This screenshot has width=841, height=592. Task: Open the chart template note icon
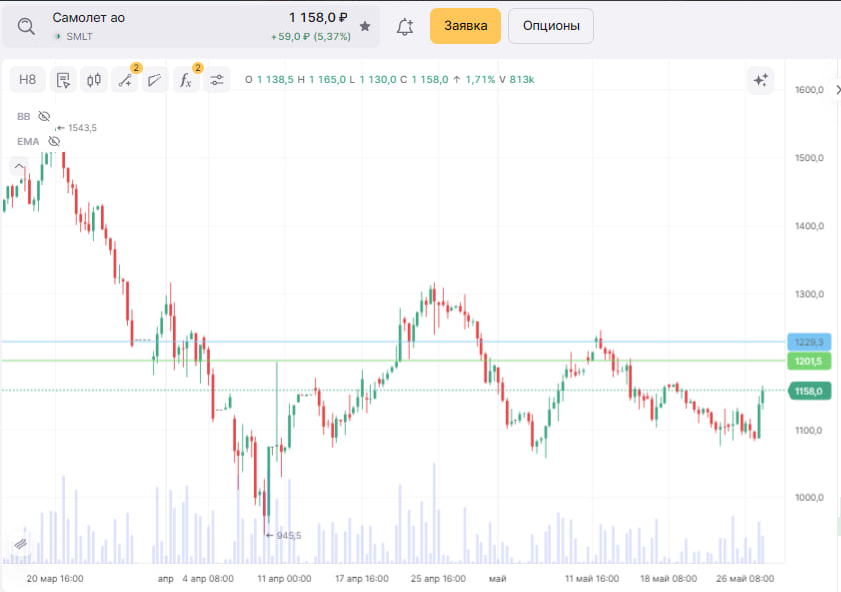[x=63, y=80]
